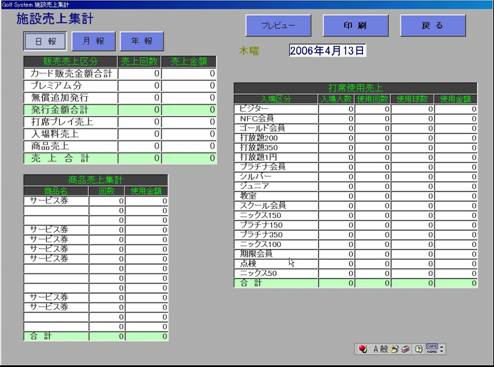Open the IME language bar options arrows
494x367 pixels.
[442, 349]
